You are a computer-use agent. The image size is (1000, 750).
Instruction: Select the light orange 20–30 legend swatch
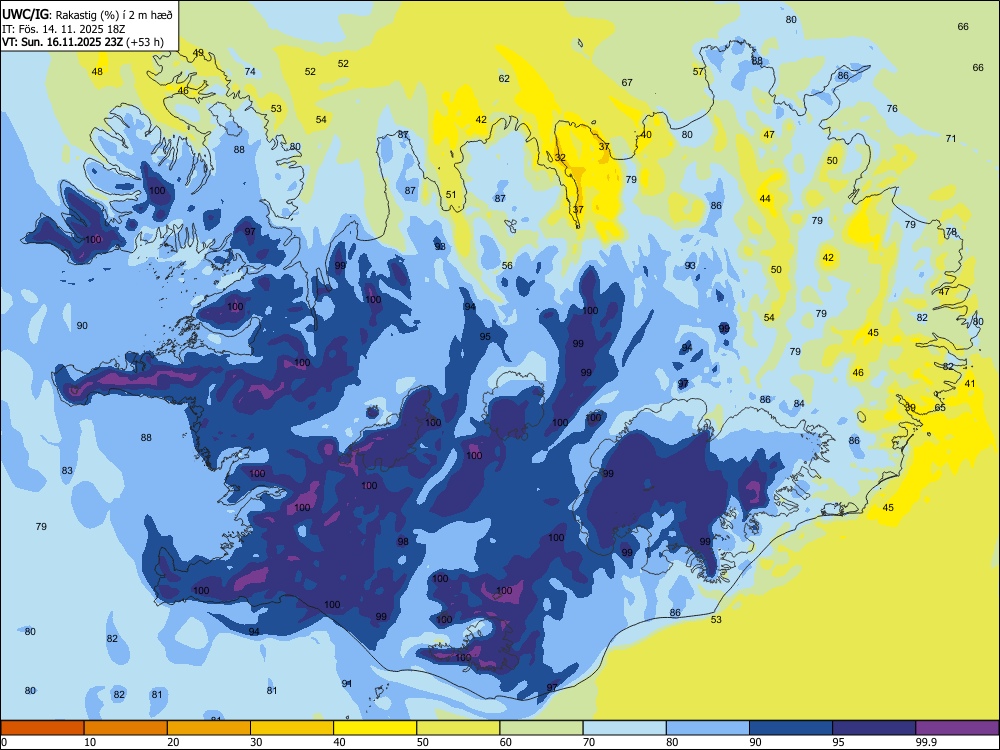(x=209, y=728)
